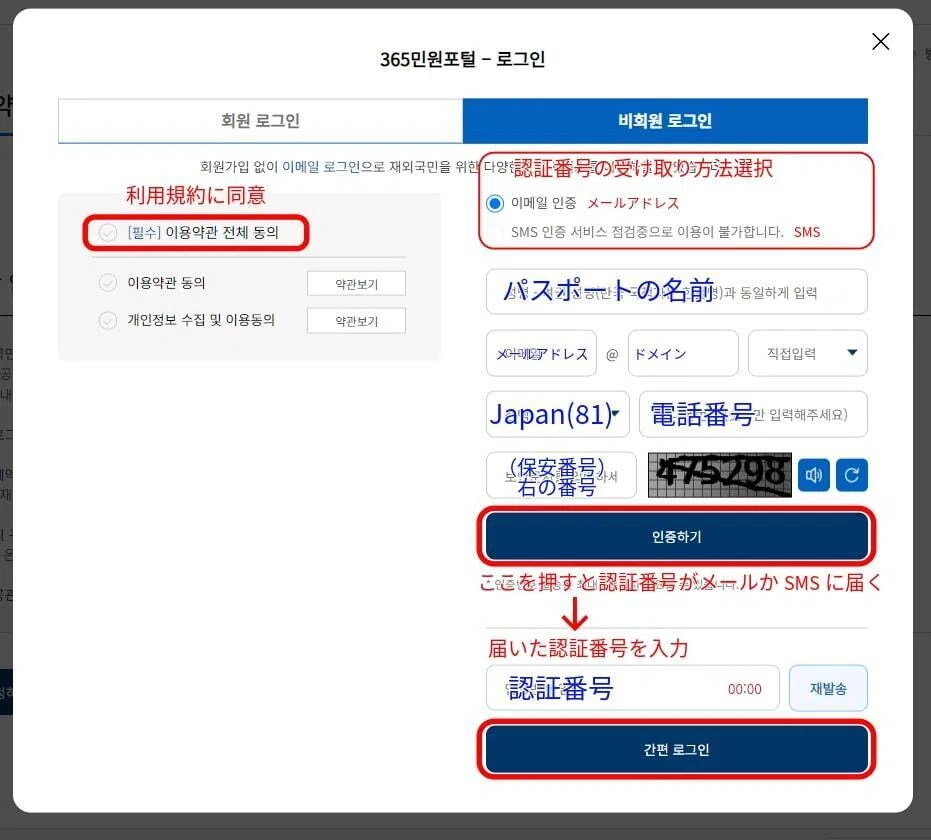
Task: Click 간편 로그인 button
Action: [676, 749]
